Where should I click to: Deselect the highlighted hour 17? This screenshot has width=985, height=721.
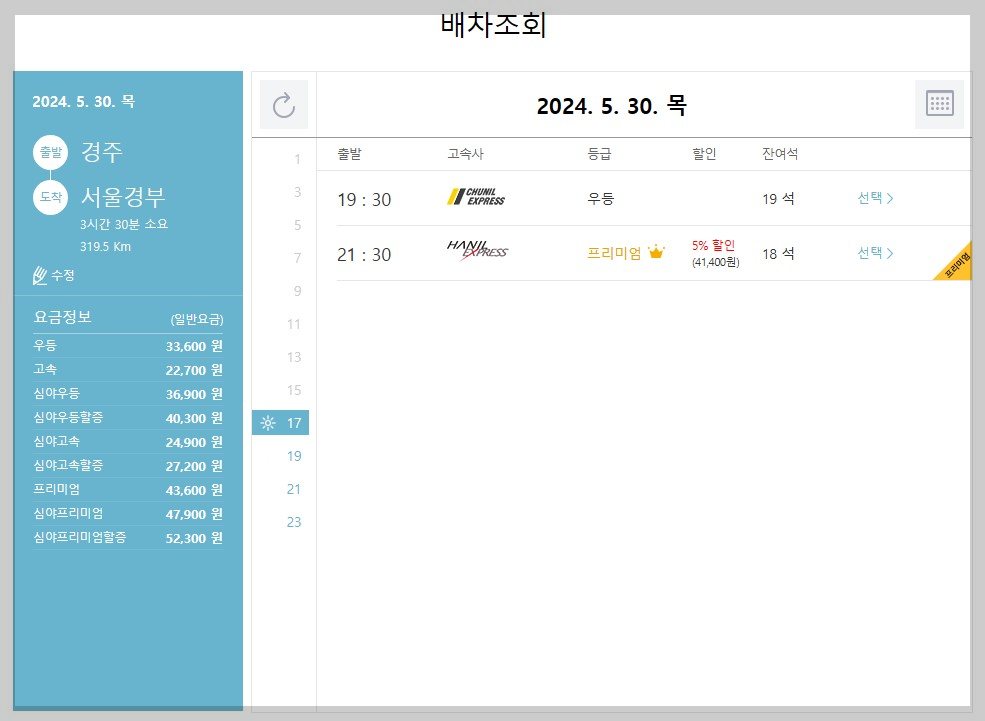click(293, 423)
